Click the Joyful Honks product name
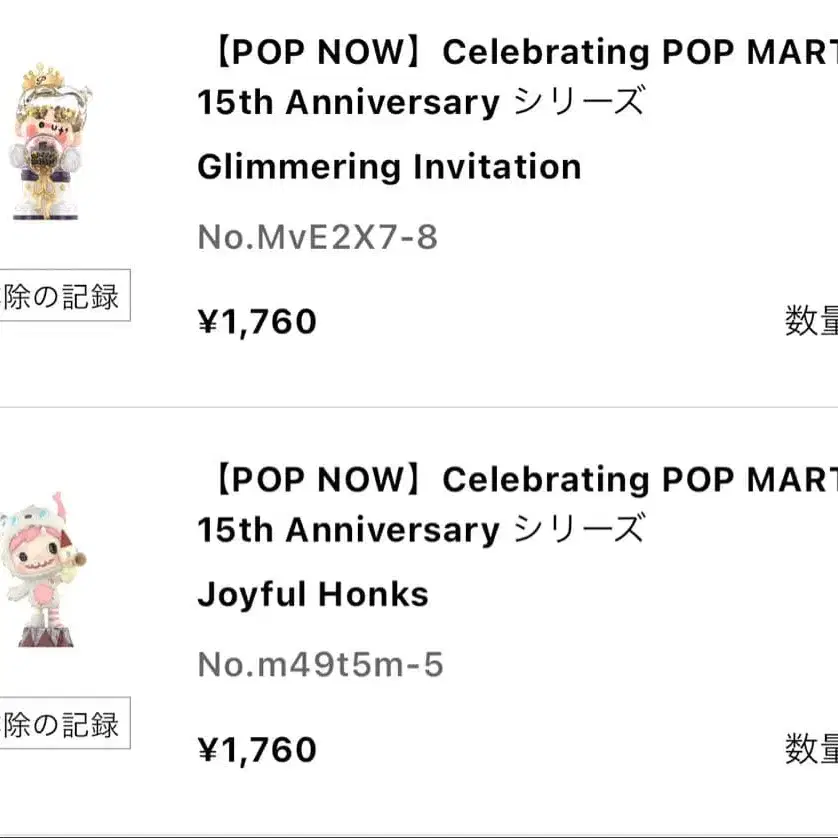The width and height of the screenshot is (838, 838). pos(312,594)
